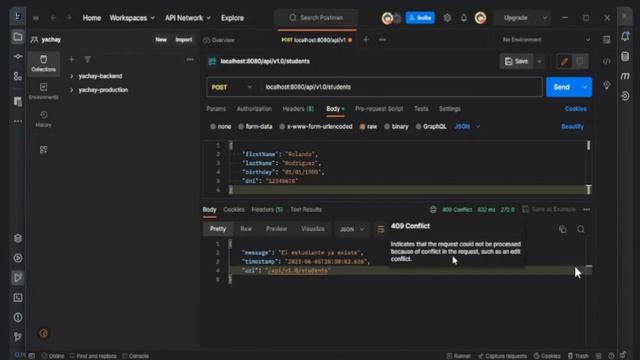Open the Upgrade dropdown arrow
Screen dimensions: 640x360
click(544, 18)
